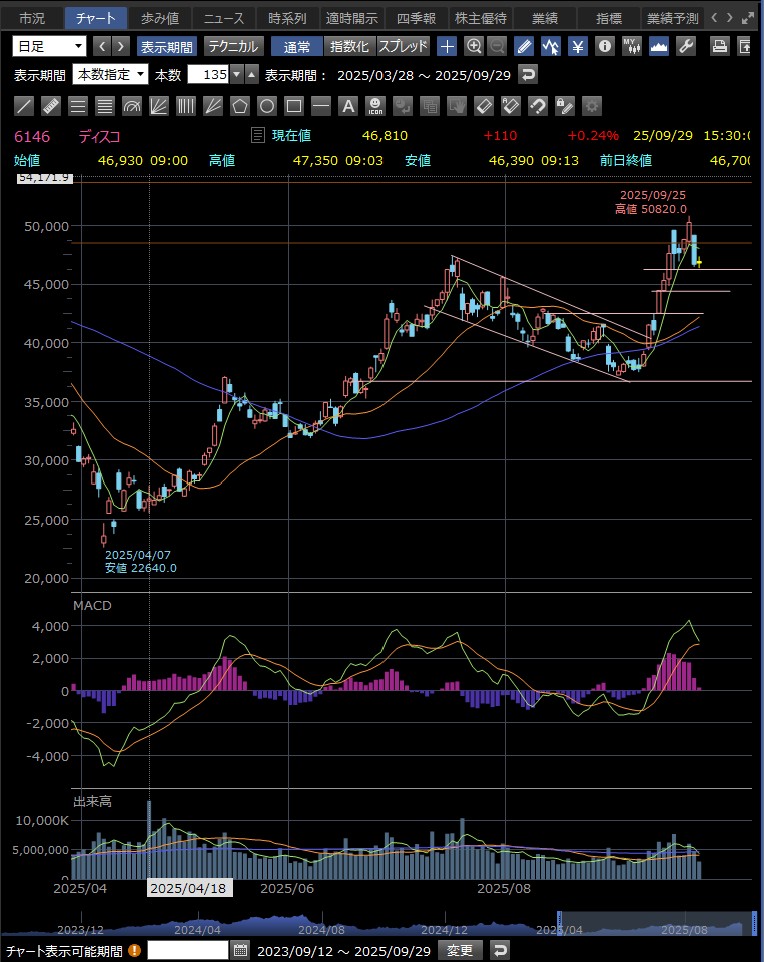Click the zoom in magnifier icon
The height and width of the screenshot is (962, 764).
point(474,46)
